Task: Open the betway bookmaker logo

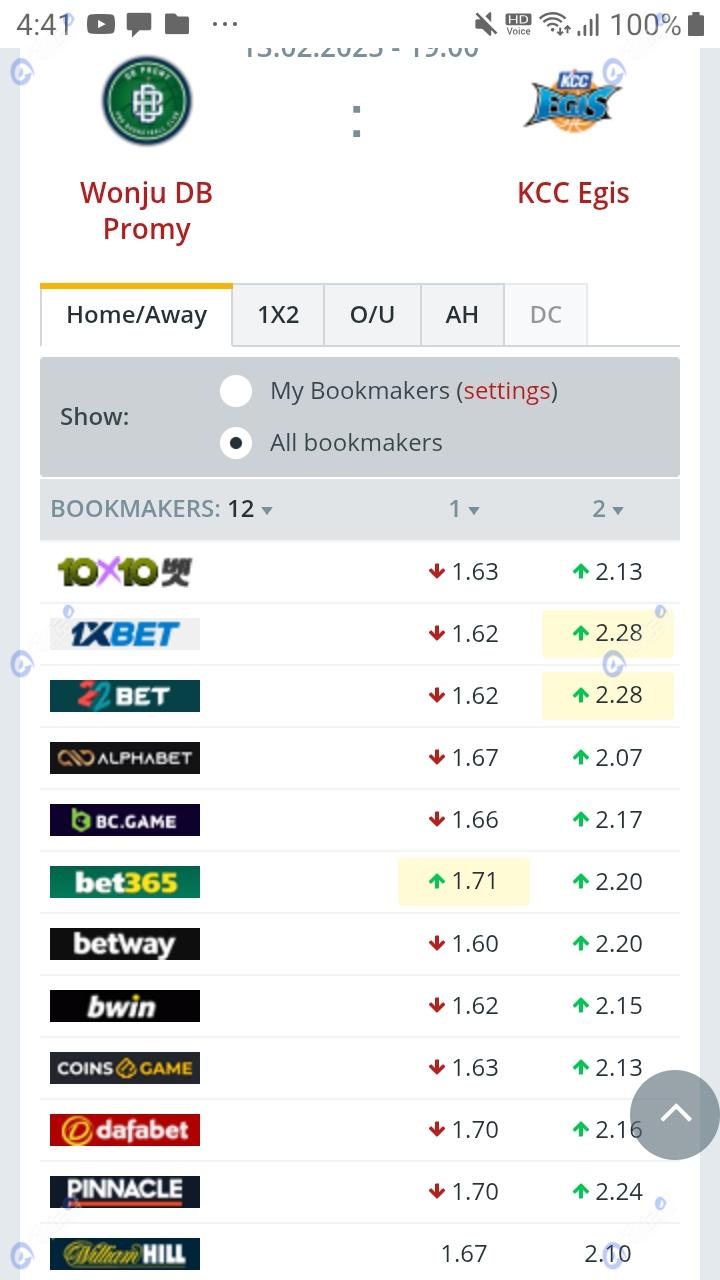Action: click(x=125, y=944)
